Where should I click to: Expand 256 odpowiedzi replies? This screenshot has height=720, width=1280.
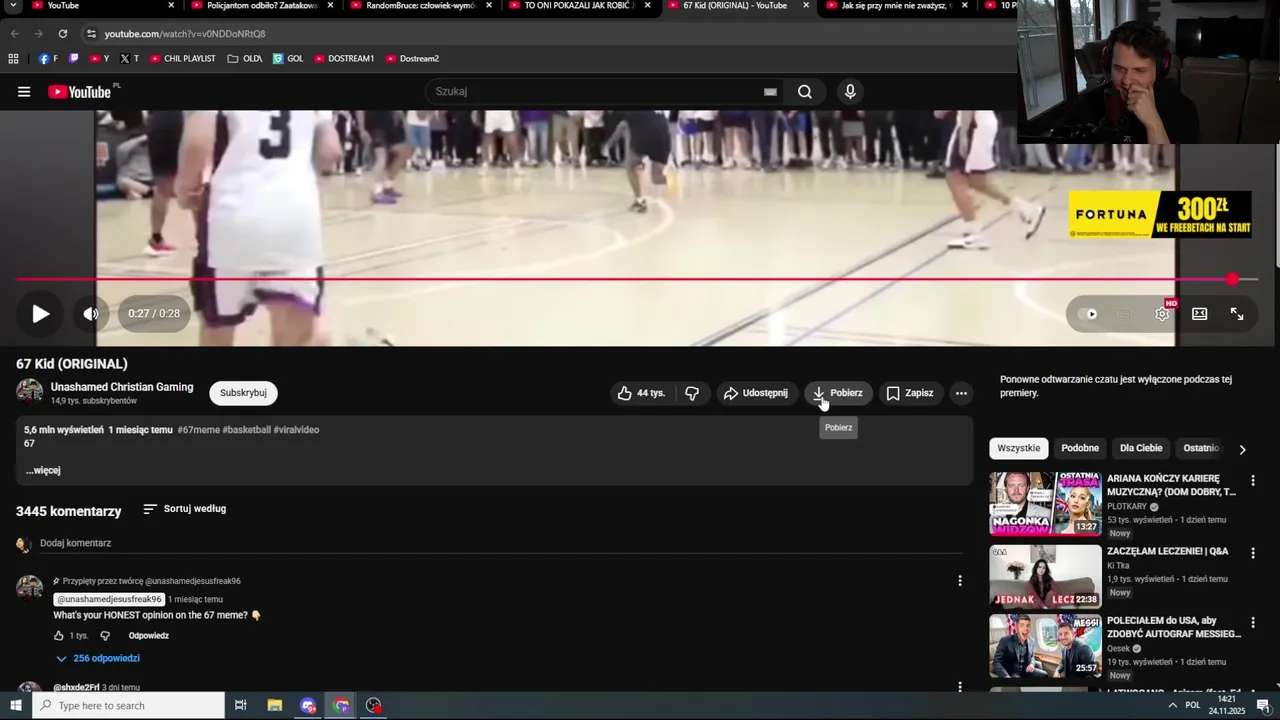point(97,659)
